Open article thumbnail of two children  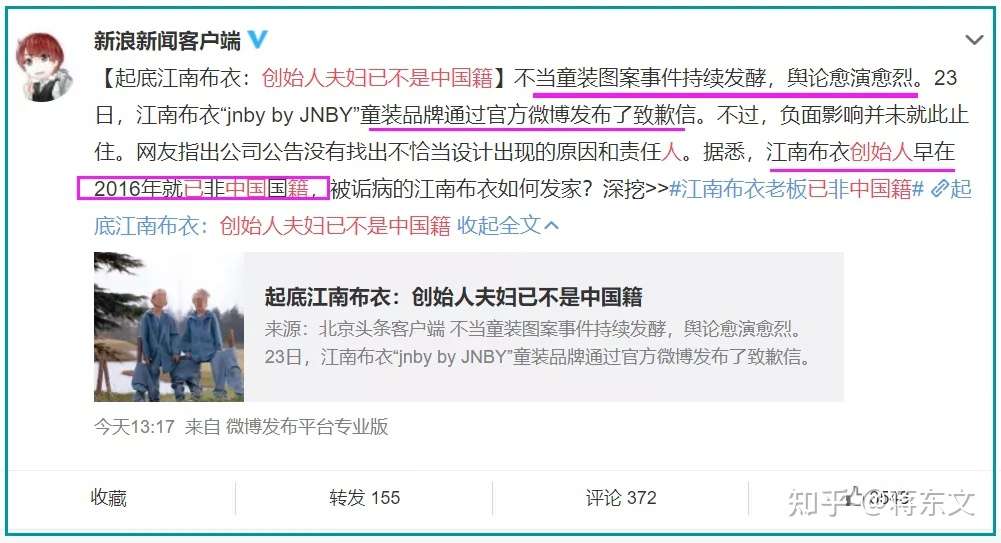169,327
